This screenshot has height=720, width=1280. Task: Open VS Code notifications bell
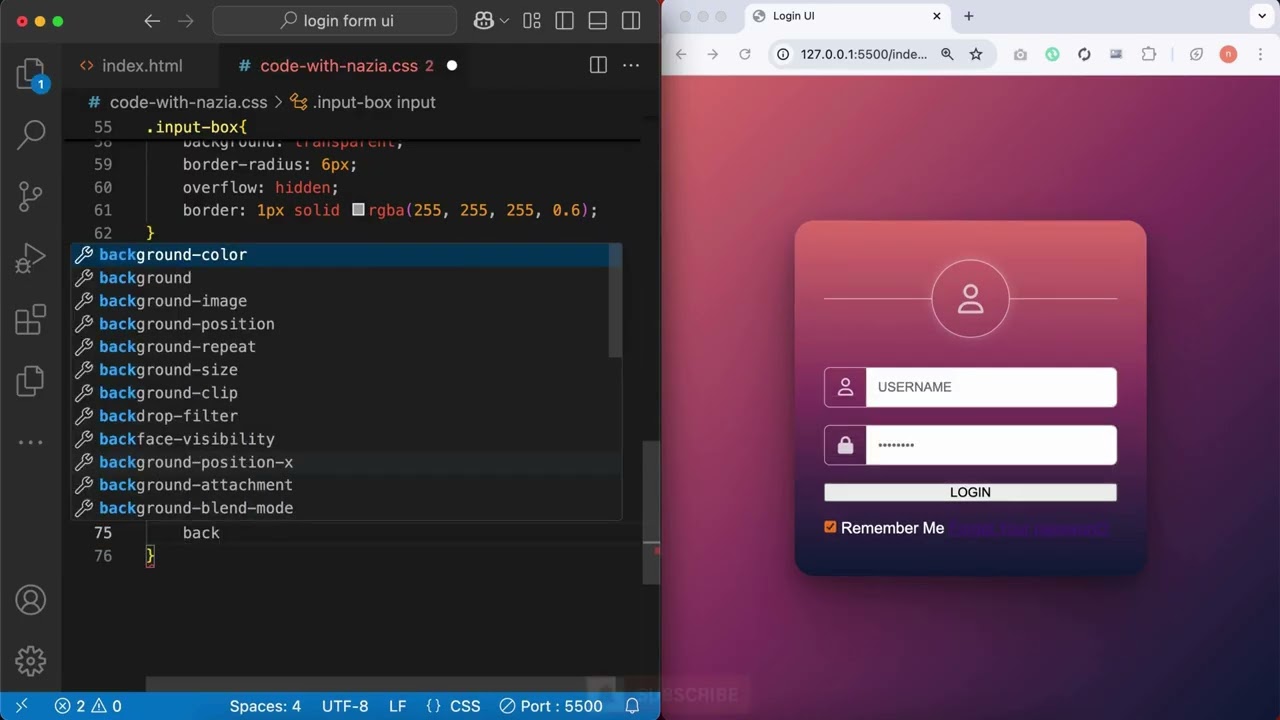click(x=632, y=706)
